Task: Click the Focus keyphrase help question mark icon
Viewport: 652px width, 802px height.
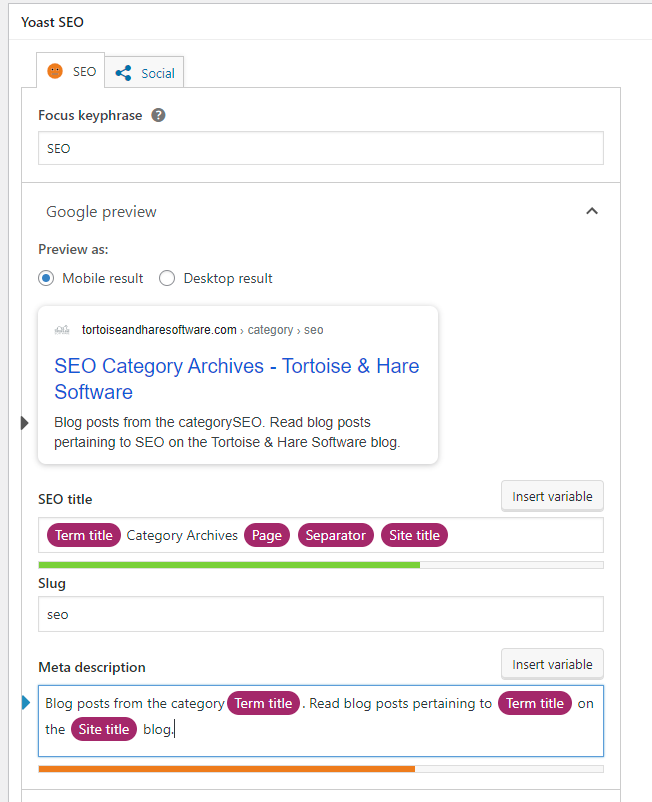Action: click(159, 115)
